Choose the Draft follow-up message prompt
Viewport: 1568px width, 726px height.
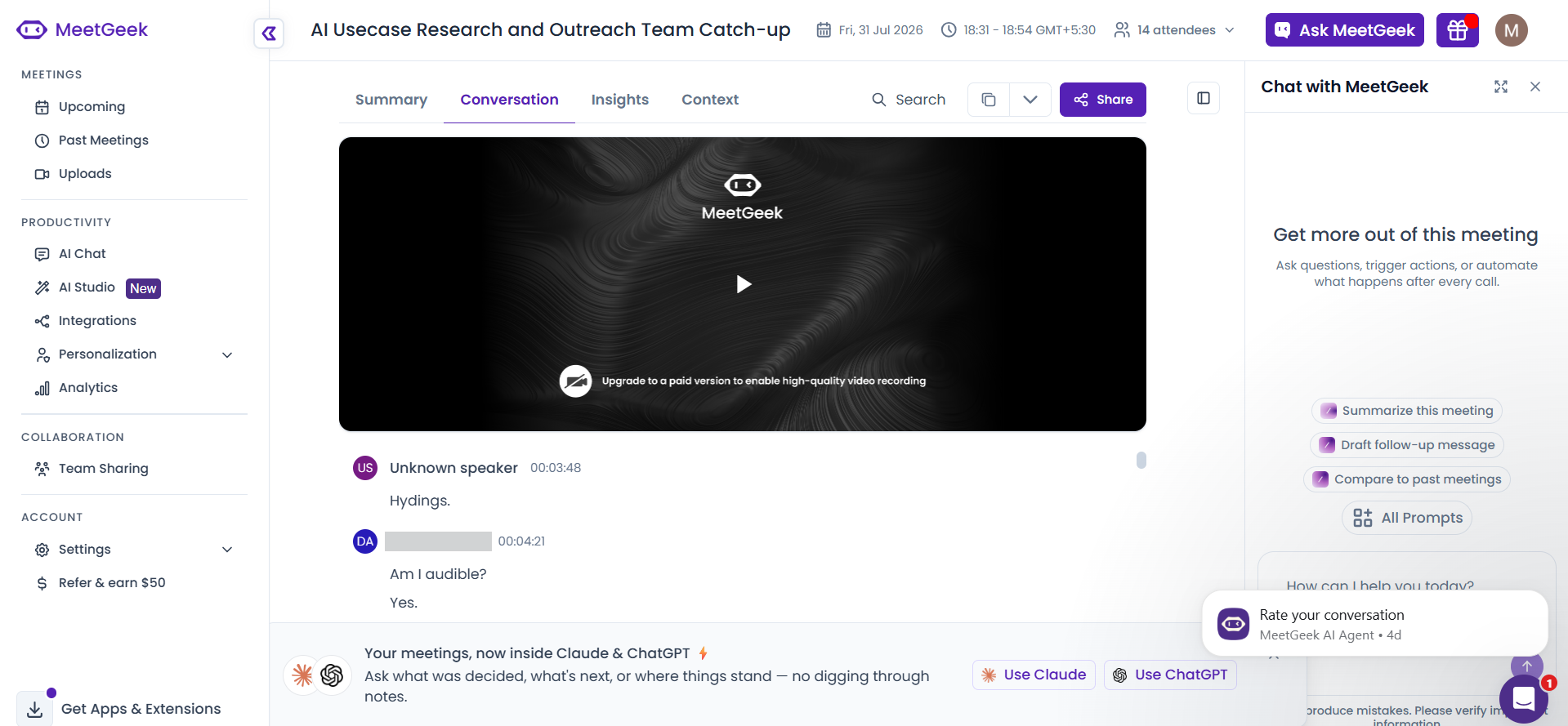pyautogui.click(x=1407, y=445)
